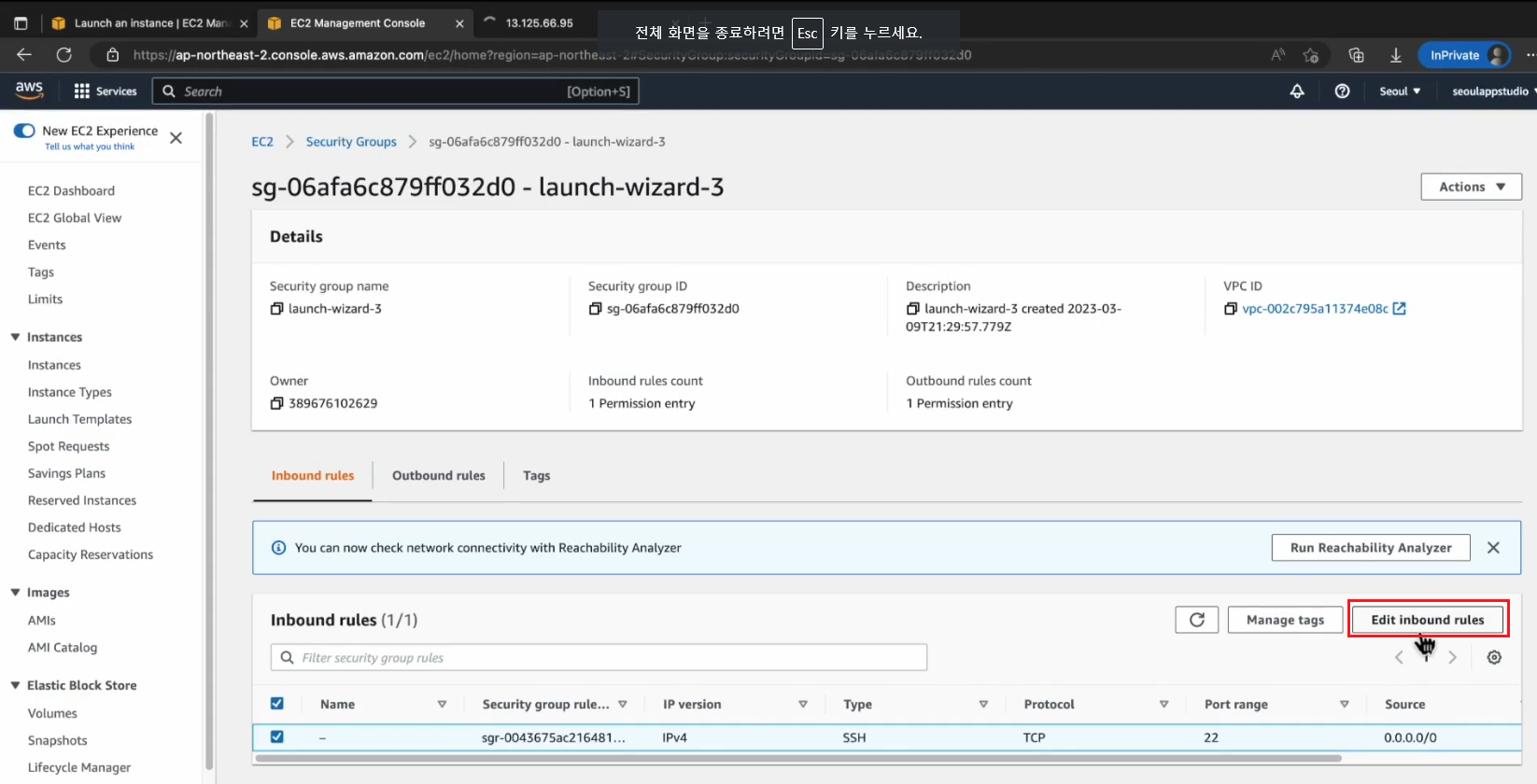Screen dimensions: 1537x784
Task: Close the New EC2 Experience notice
Action: [x=176, y=138]
